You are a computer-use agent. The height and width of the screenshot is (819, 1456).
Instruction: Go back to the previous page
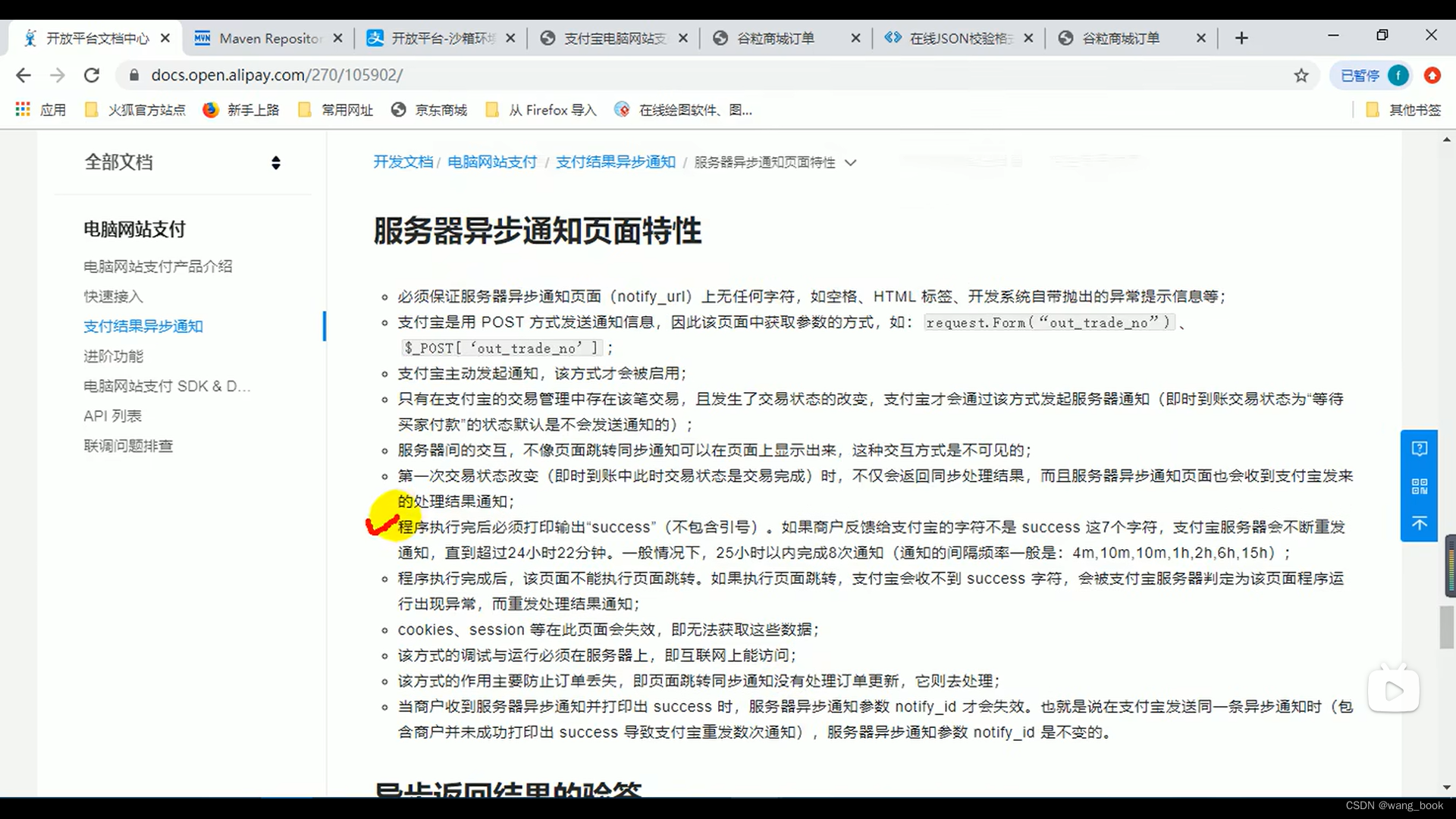24,75
